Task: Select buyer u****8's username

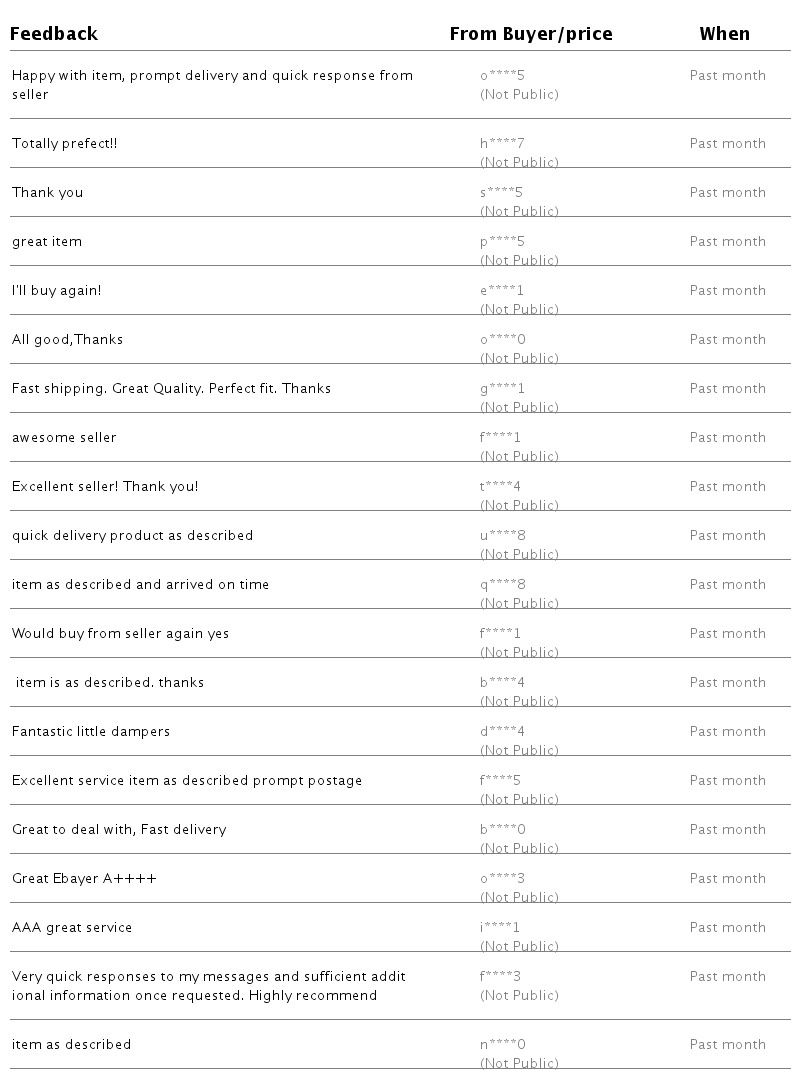Action: point(502,535)
